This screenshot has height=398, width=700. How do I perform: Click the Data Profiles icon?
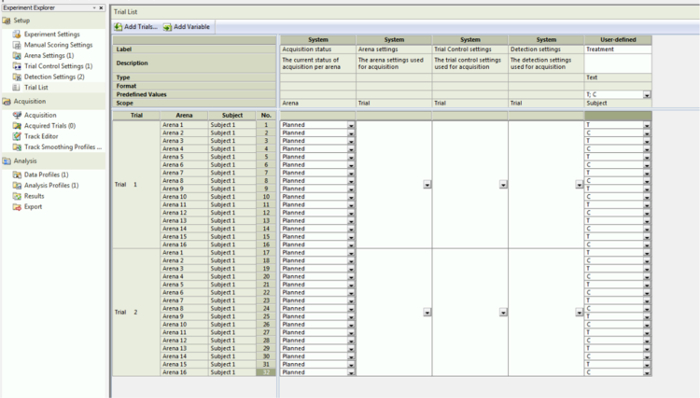point(17,174)
